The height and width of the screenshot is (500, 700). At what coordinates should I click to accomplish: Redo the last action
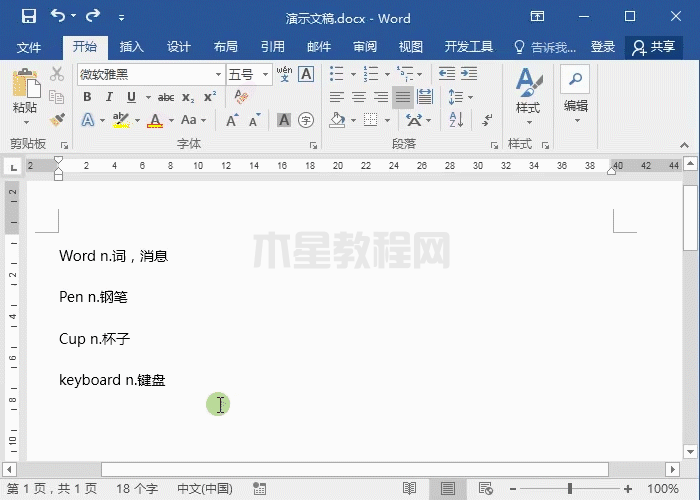click(93, 16)
